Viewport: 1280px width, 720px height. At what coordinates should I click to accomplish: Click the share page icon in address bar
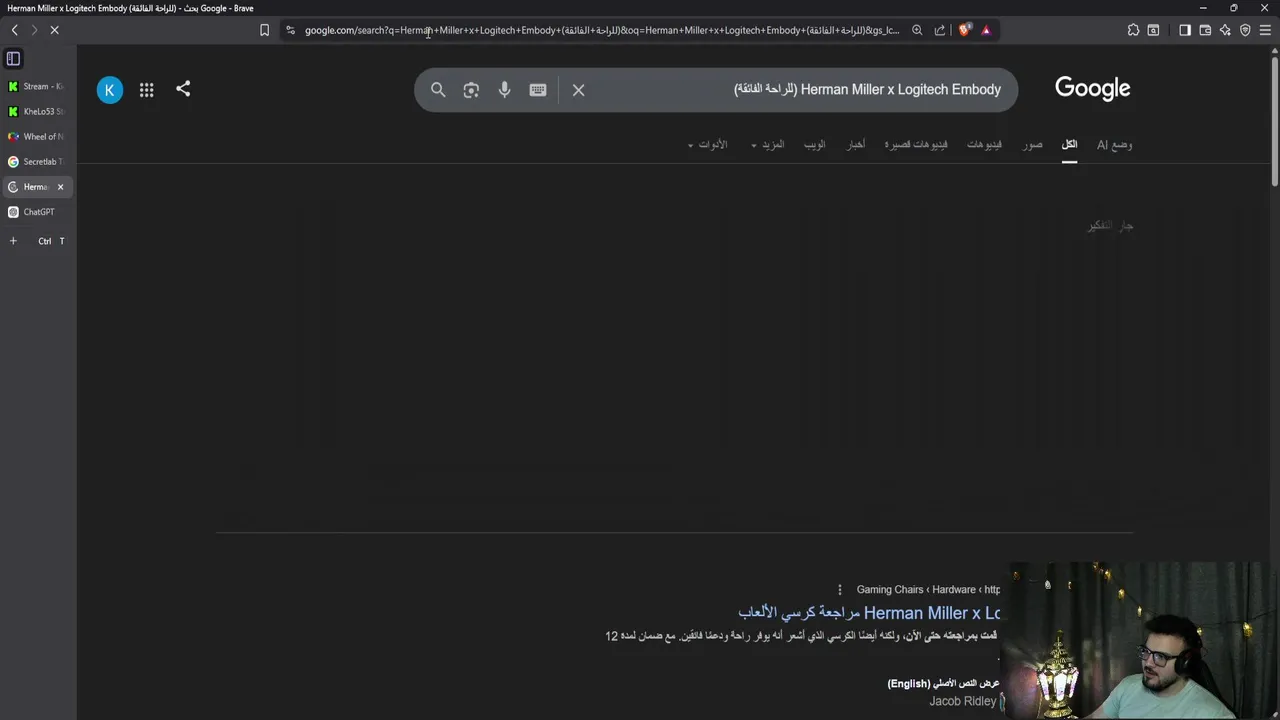(x=940, y=30)
